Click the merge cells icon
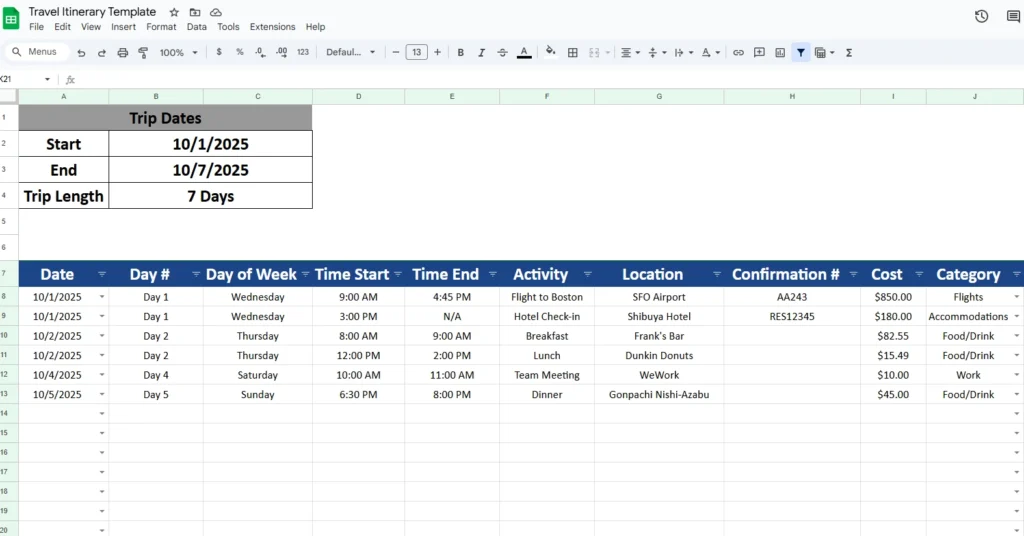Screen dimensions: 1024x536 coord(594,53)
